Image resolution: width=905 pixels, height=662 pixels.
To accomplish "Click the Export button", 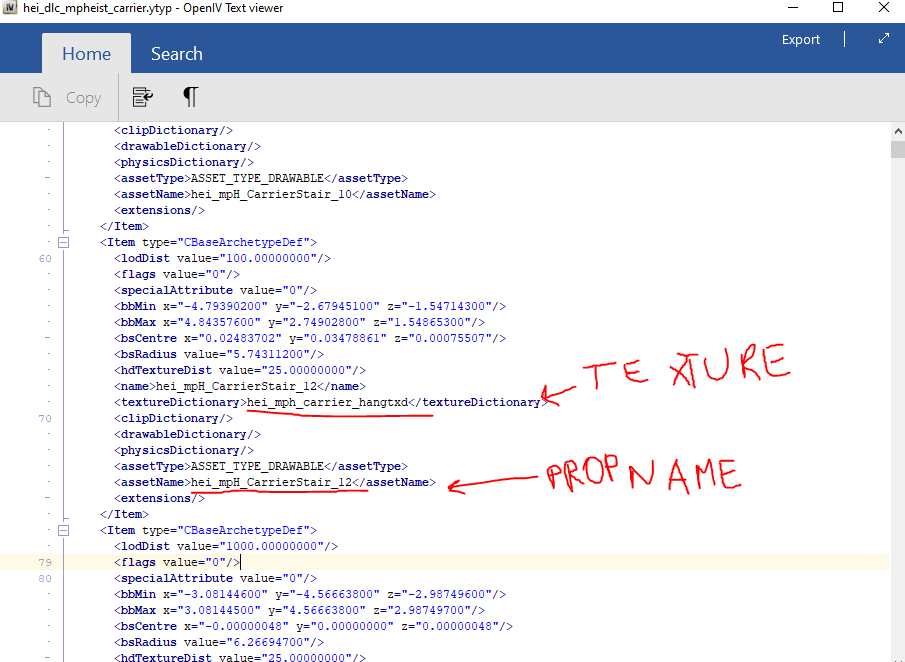I will coord(800,39).
